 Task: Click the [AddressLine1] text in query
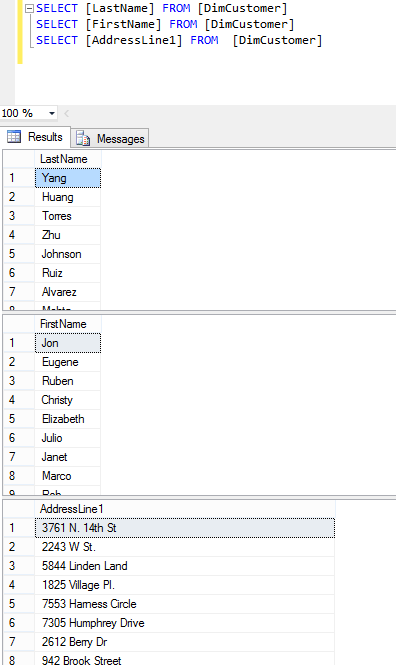coord(134,40)
